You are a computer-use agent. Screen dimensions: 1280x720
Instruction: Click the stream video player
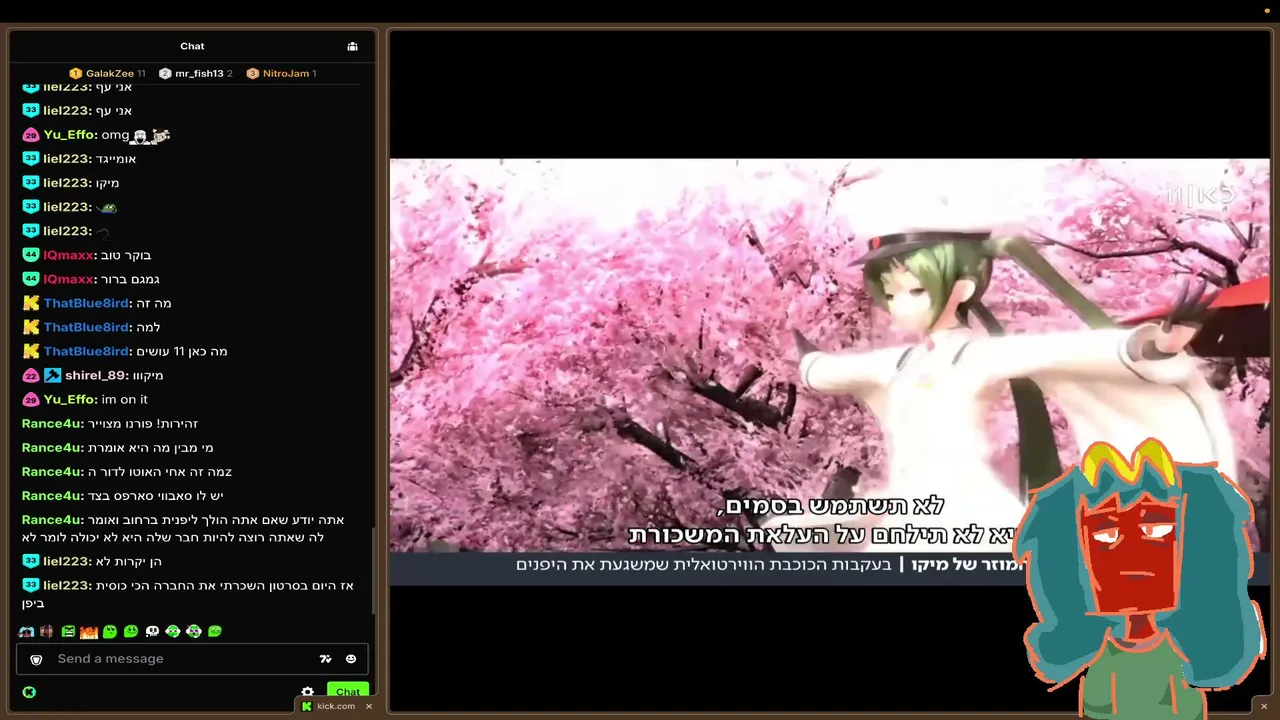[x=830, y=371]
